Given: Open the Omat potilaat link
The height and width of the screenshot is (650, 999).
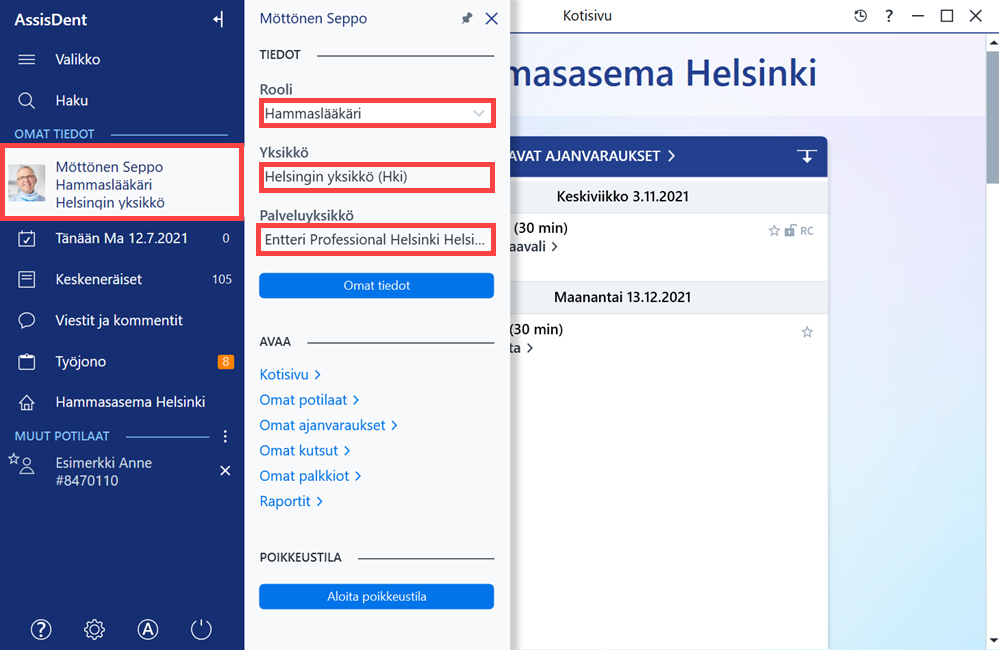Looking at the screenshot, I should click(x=309, y=400).
